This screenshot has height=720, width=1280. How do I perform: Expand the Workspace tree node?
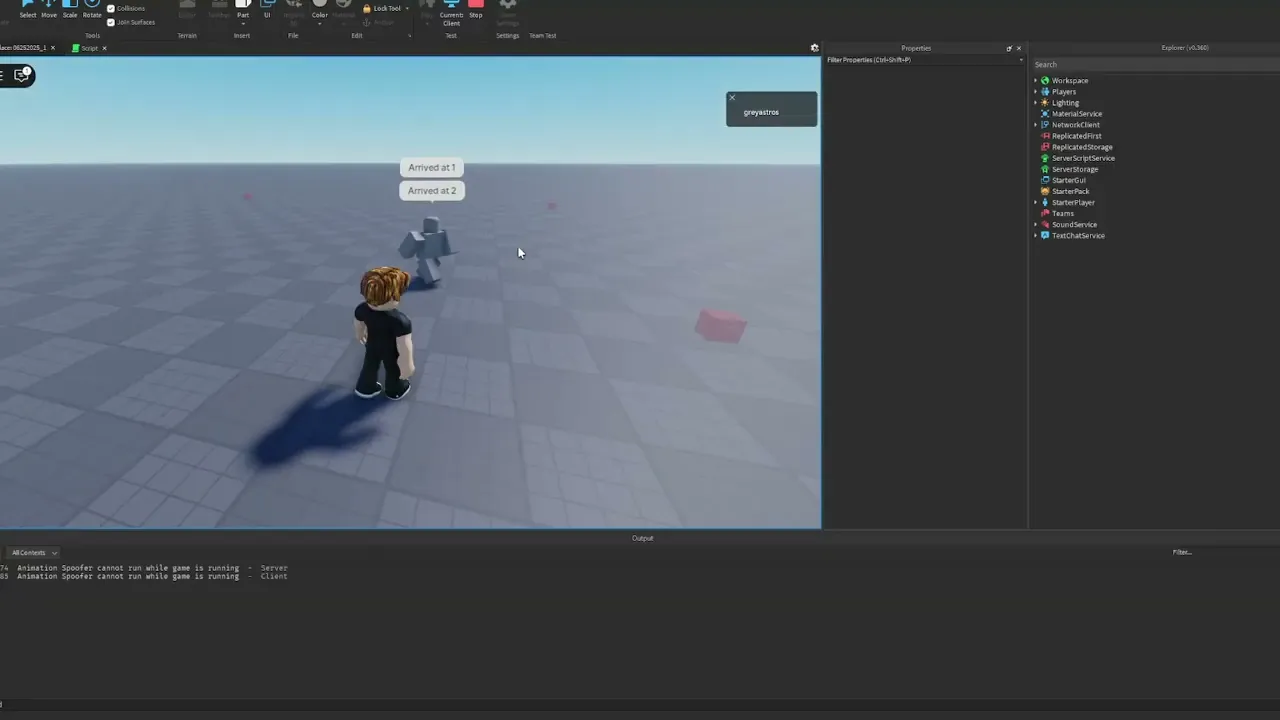coord(1035,81)
